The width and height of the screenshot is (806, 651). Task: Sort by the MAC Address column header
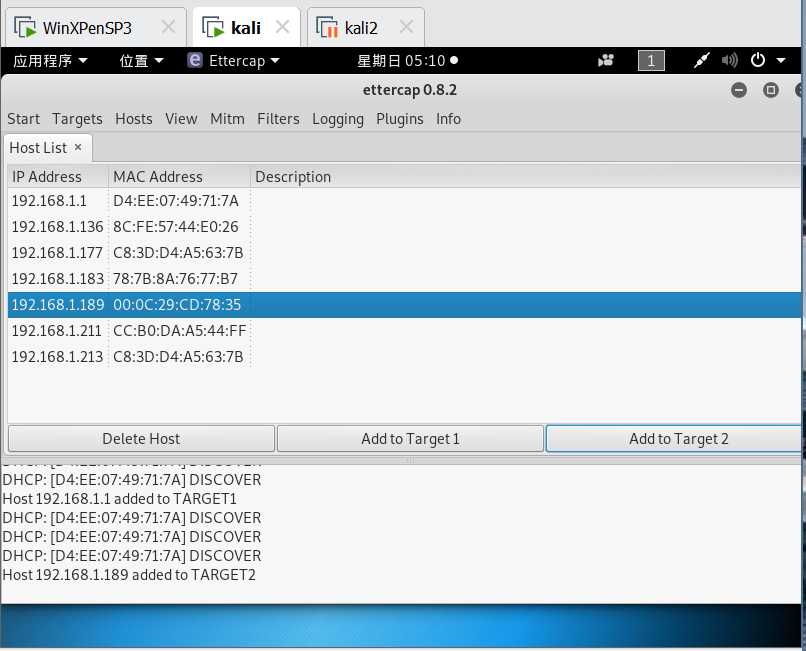click(x=179, y=177)
